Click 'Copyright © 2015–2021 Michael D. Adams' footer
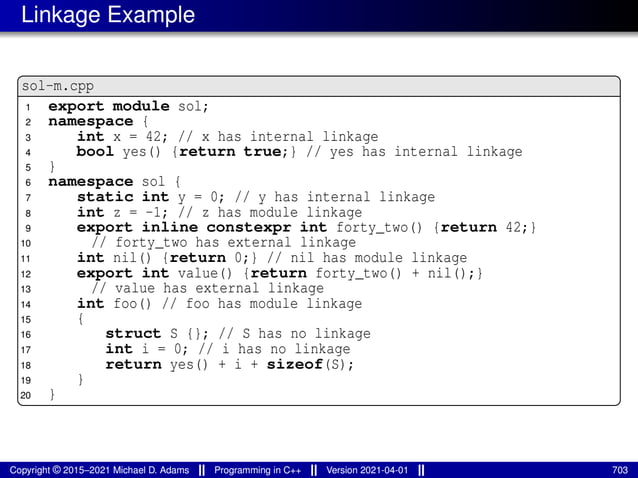Viewport: 638px width, 478px height. pyautogui.click(x=99, y=470)
